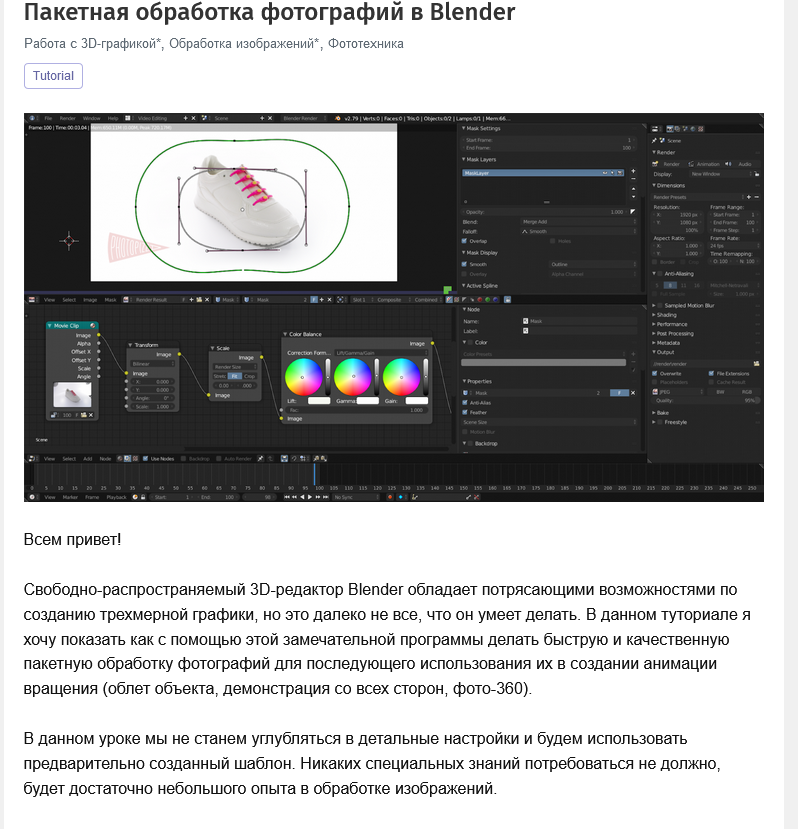Open the Outline draw type dropdown
The image size is (798, 829).
point(593,264)
